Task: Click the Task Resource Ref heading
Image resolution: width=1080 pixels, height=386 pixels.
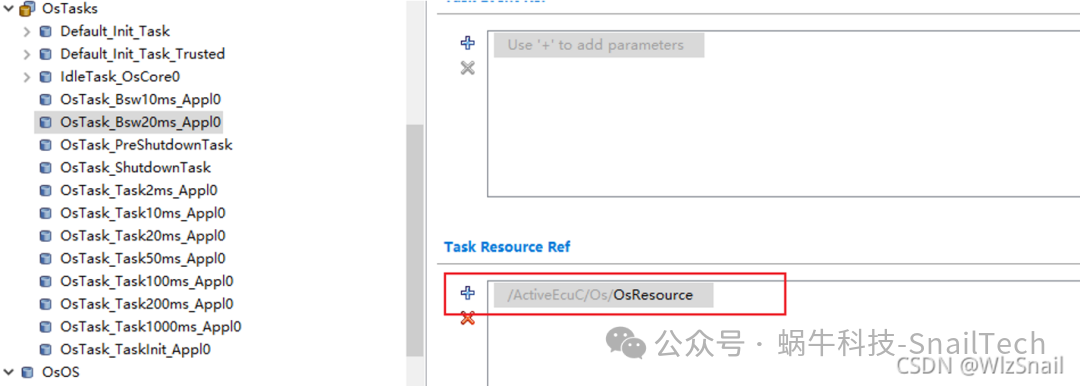Action: pos(507,247)
